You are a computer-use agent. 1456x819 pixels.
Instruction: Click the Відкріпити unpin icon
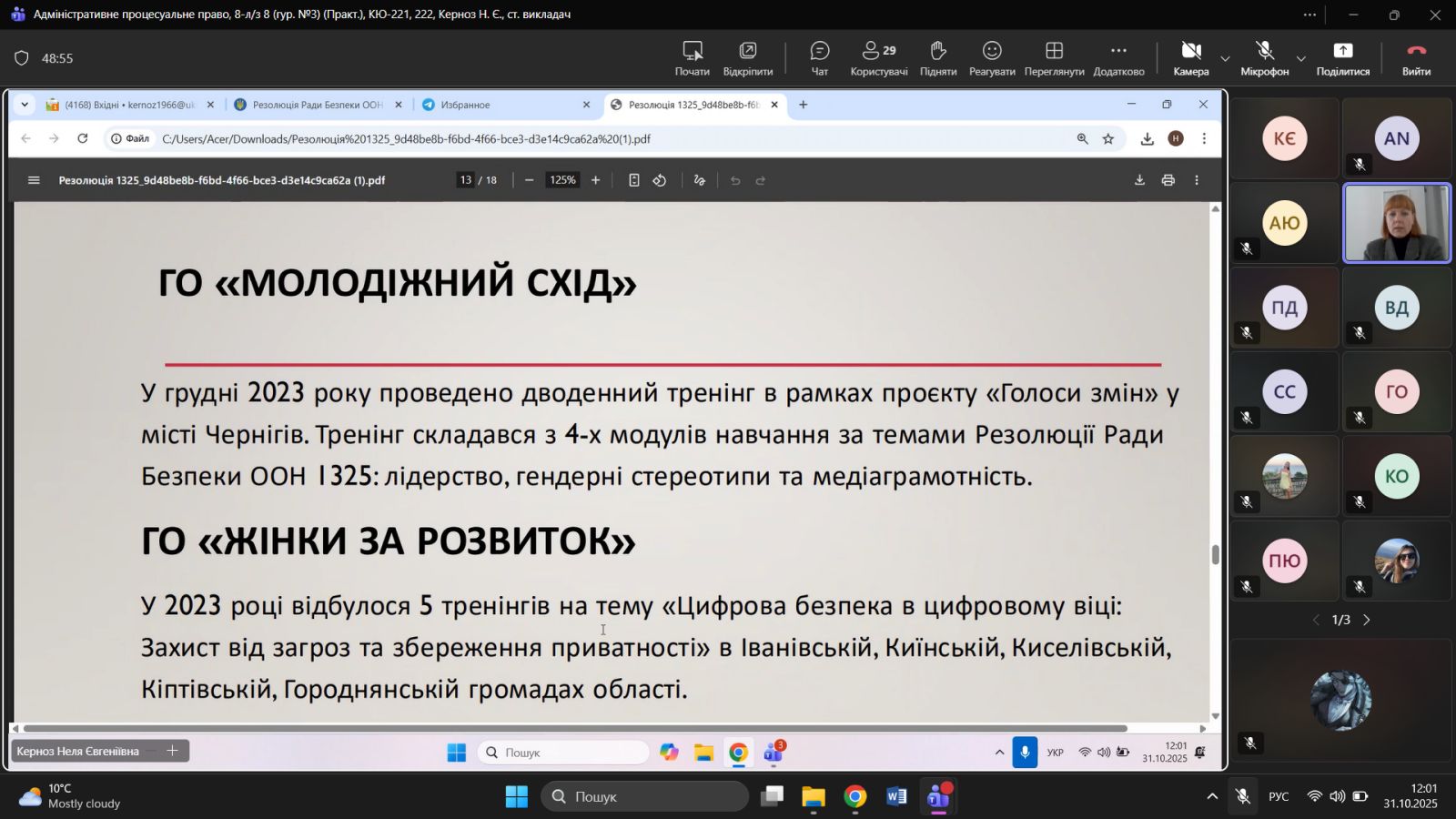(x=747, y=57)
